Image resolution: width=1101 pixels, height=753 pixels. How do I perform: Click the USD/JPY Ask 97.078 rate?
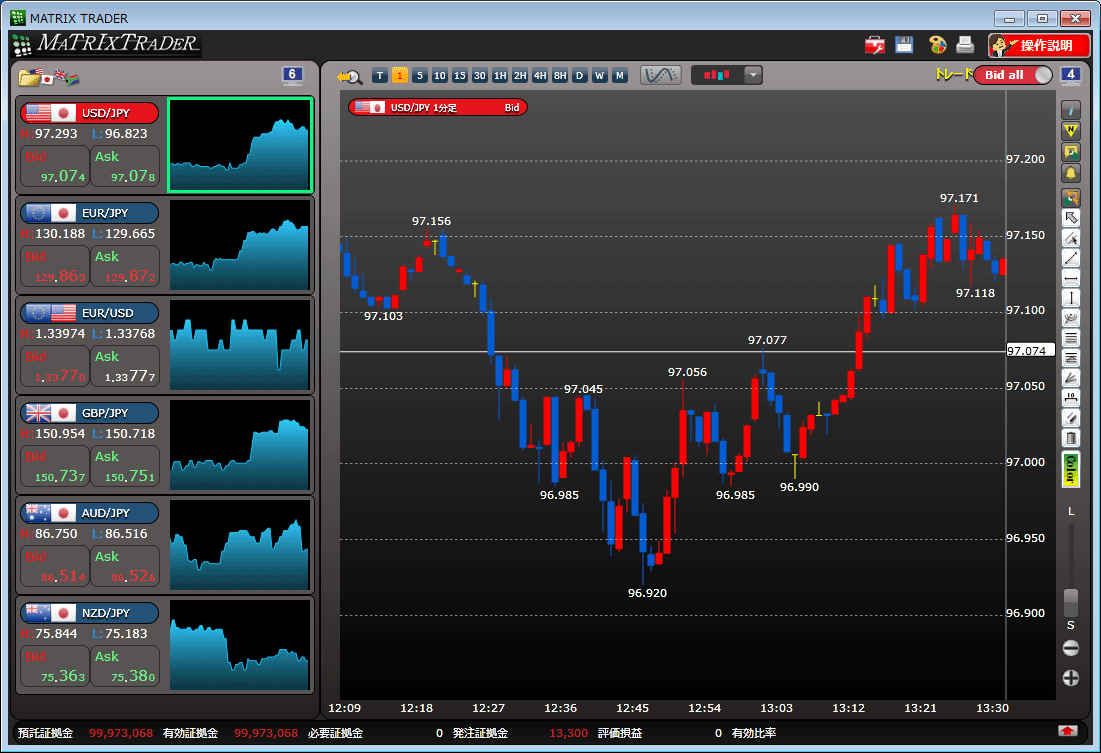tap(125, 166)
